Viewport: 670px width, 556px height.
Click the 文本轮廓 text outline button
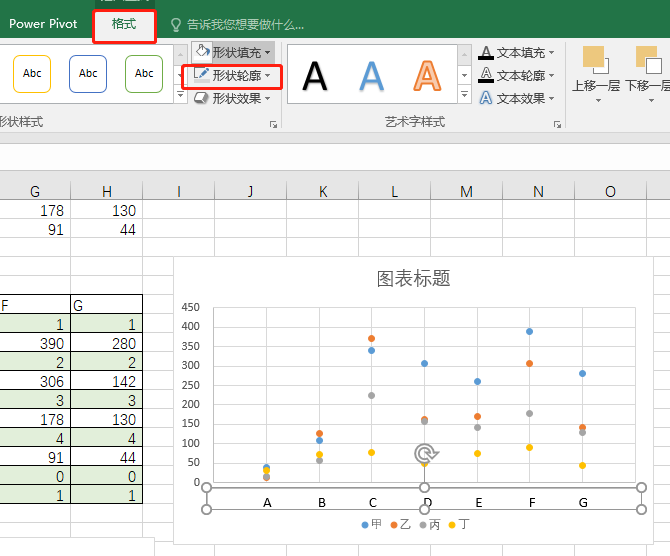click(x=514, y=75)
